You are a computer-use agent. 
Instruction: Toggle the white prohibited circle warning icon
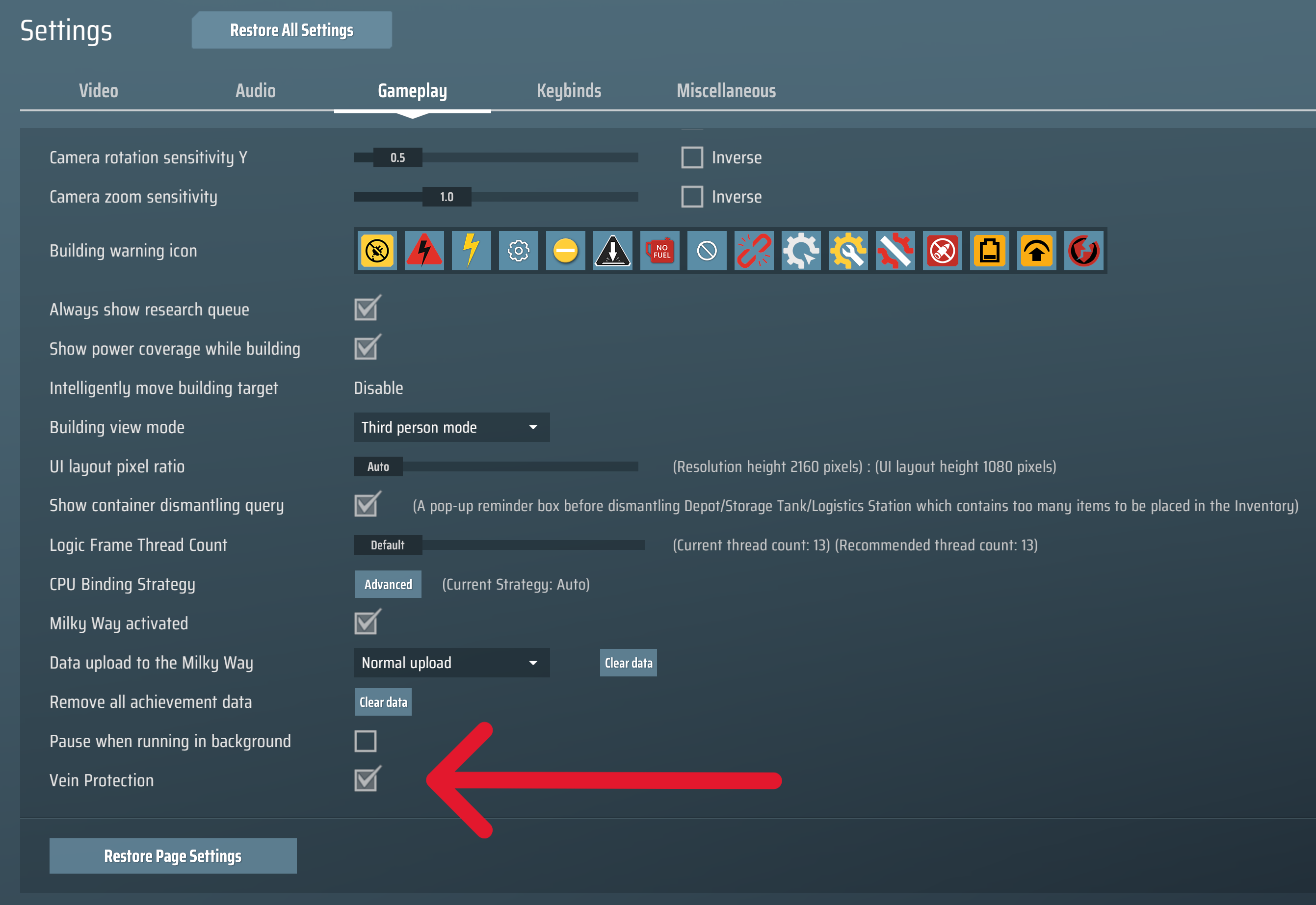tap(707, 251)
